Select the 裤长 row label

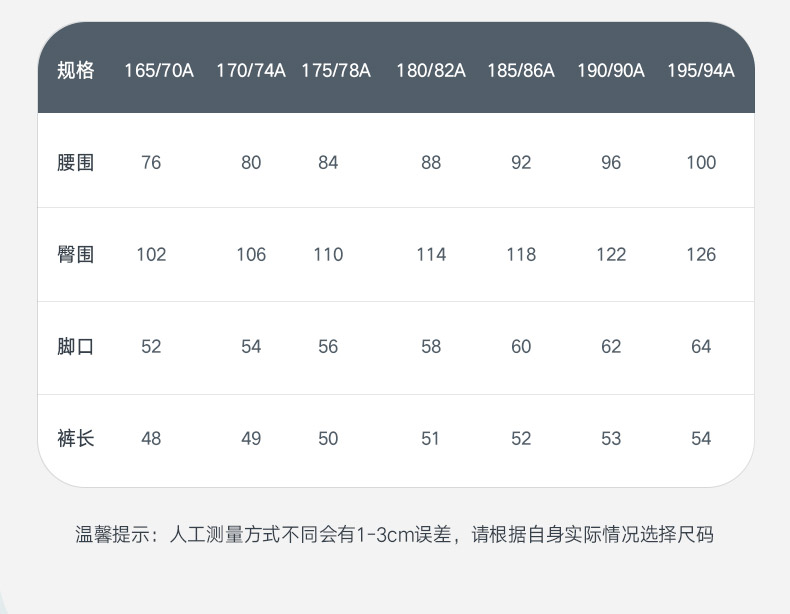pyautogui.click(x=76, y=438)
